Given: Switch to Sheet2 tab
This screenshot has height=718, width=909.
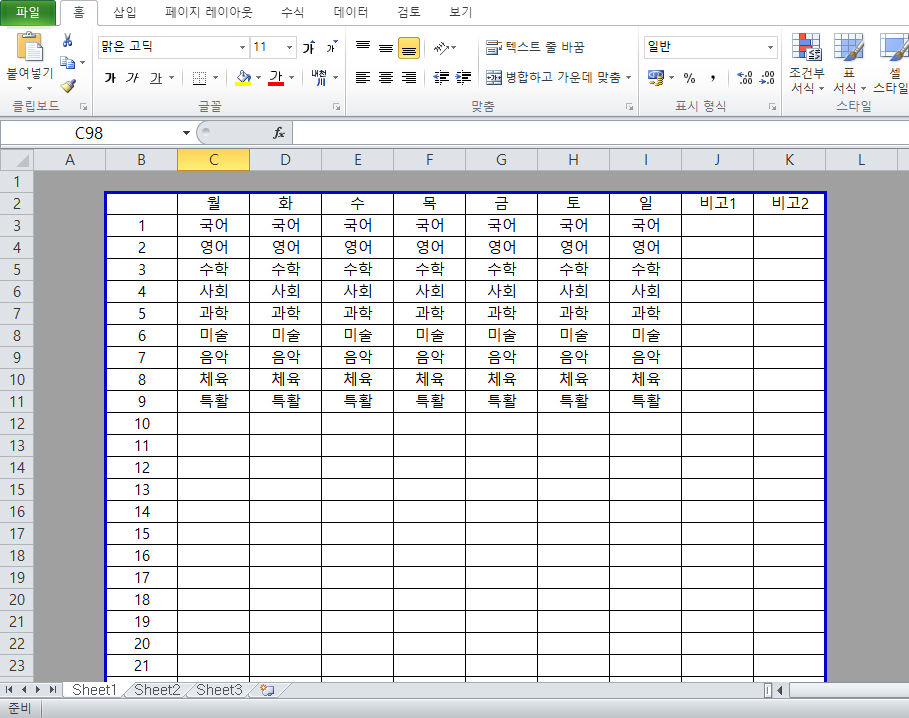Looking at the screenshot, I should [157, 690].
